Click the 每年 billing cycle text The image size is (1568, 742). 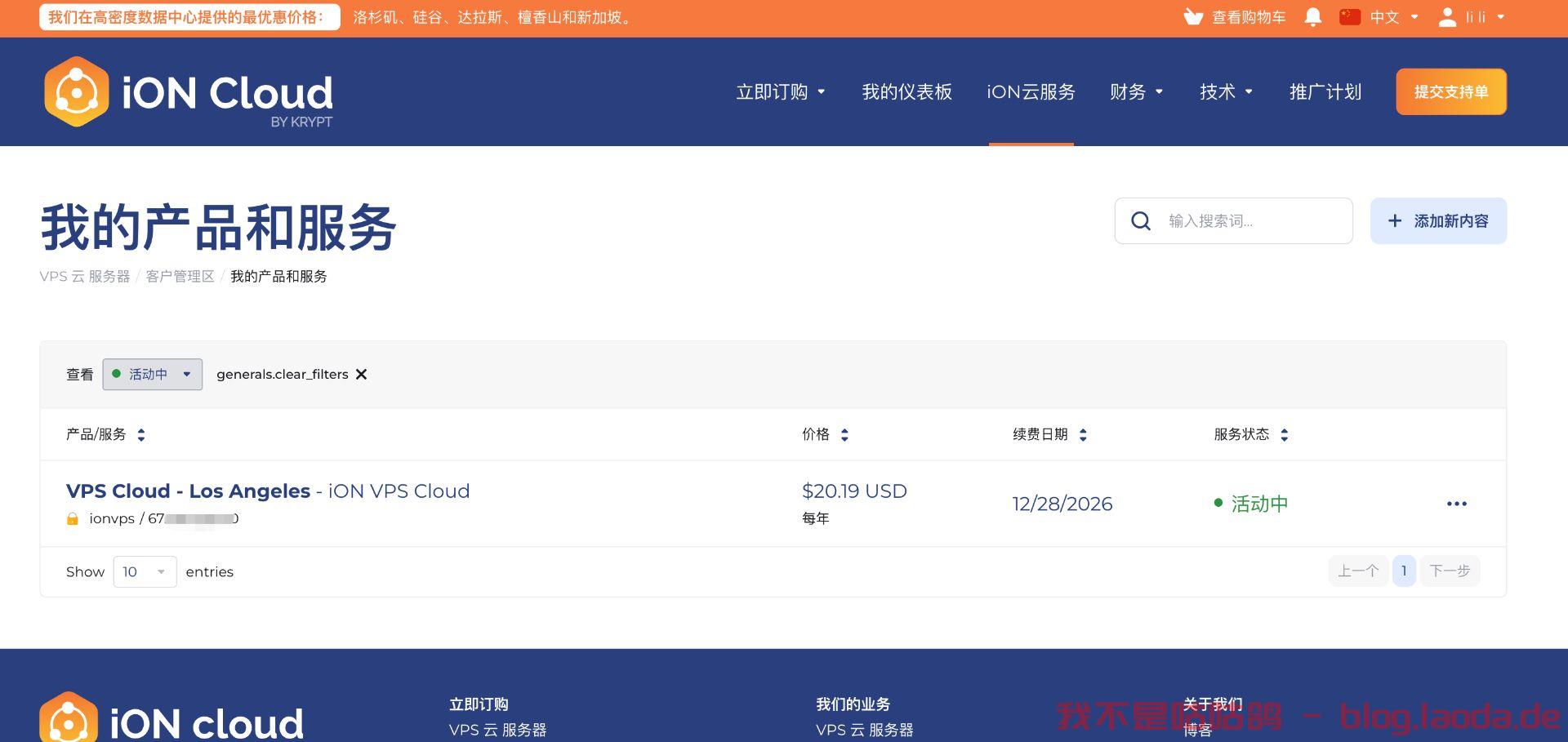coord(815,518)
